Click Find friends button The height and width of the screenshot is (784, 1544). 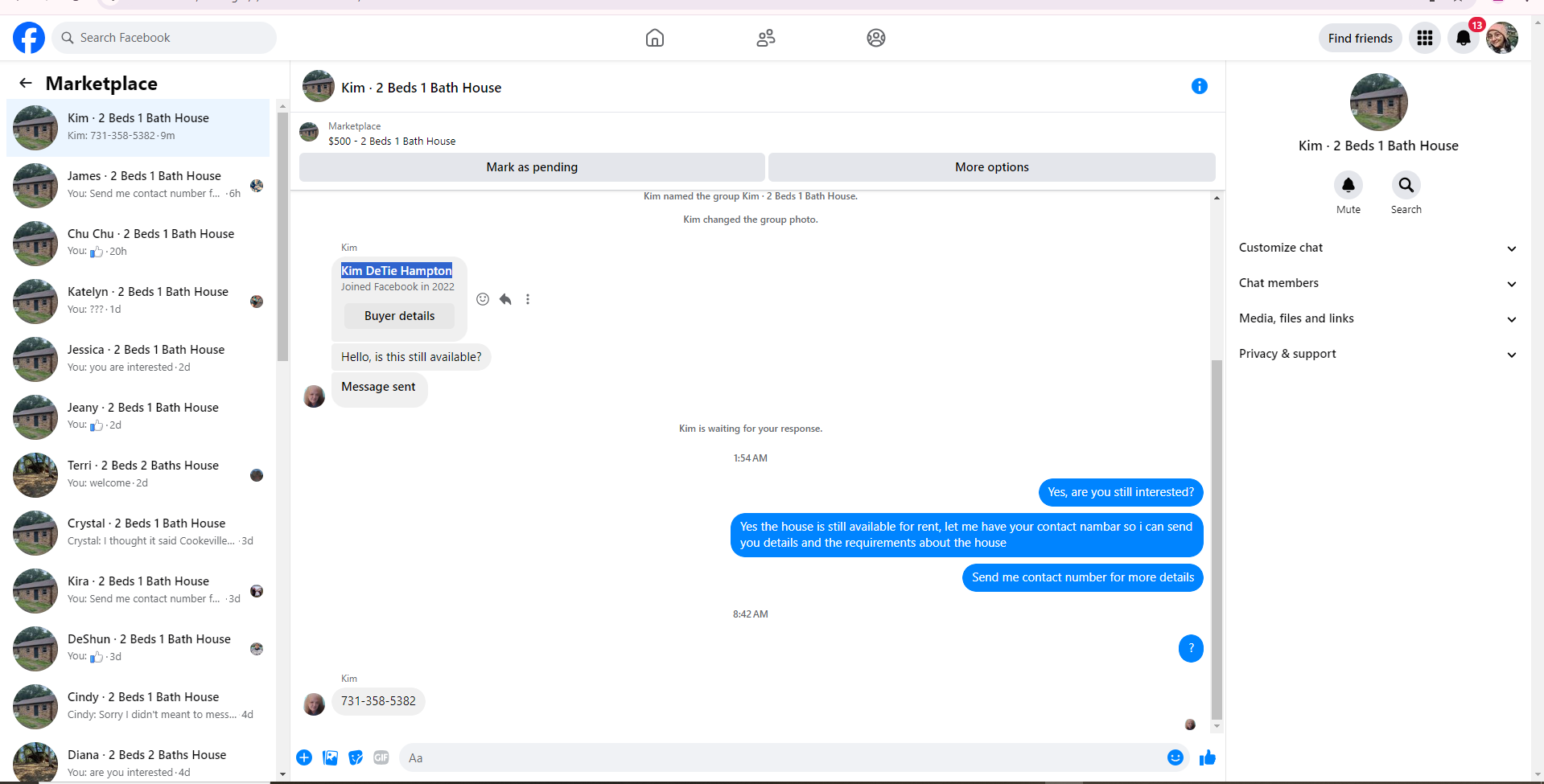click(1361, 38)
